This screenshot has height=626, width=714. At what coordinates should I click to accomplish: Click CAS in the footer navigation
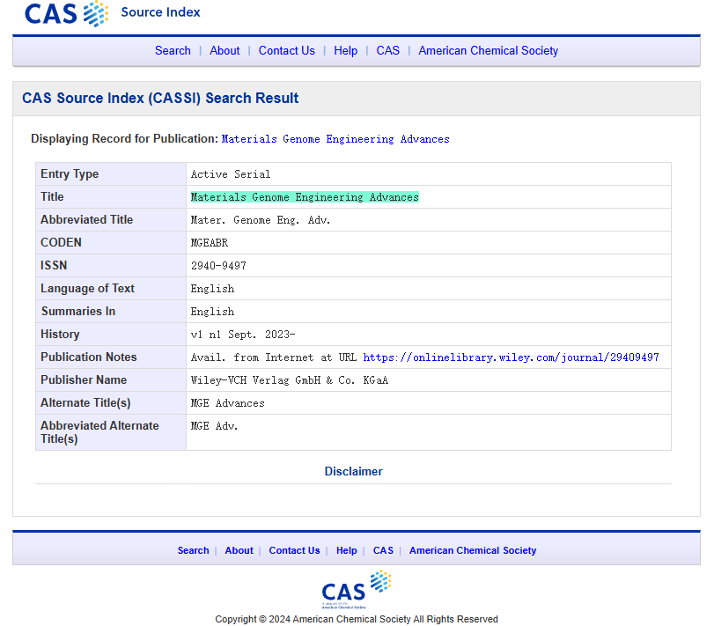[x=383, y=550]
